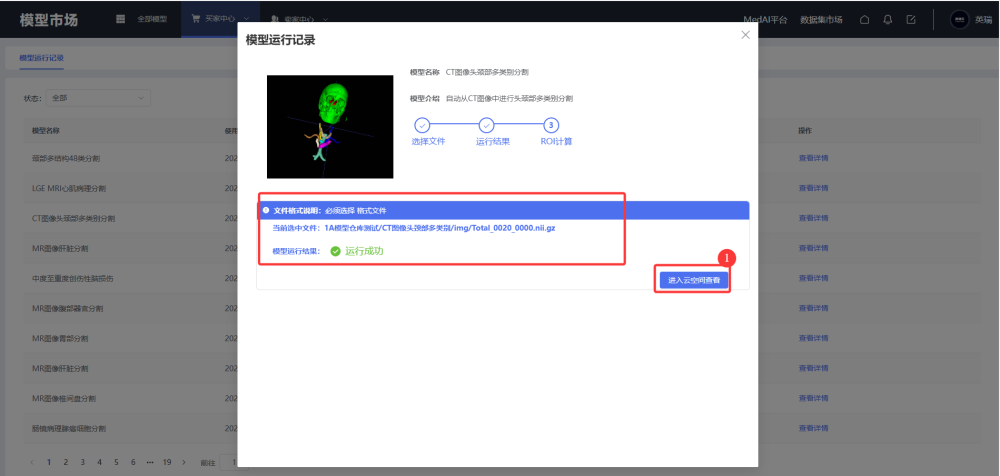Go to 数据集市场 link
The height and width of the screenshot is (476, 1000).
click(821, 20)
